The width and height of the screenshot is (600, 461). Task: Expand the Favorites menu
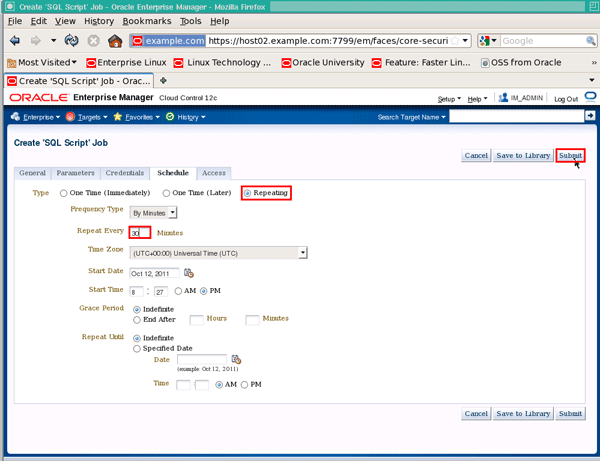coord(136,117)
